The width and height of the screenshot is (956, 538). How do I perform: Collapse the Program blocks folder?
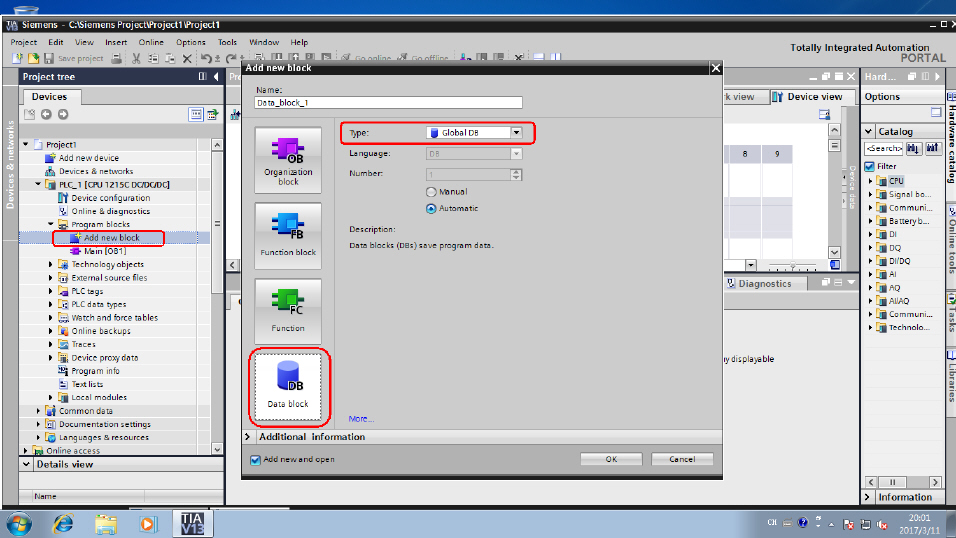[51, 224]
